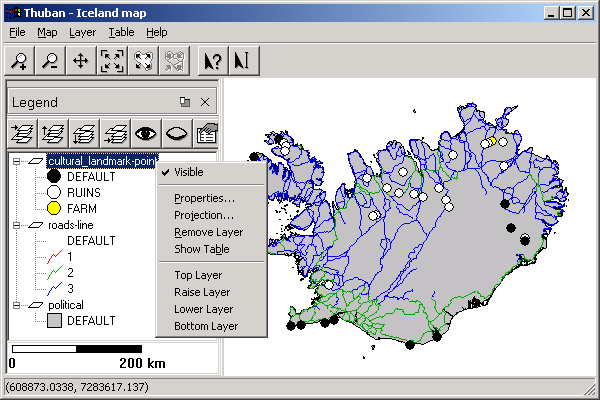Image resolution: width=600 pixels, height=400 pixels.
Task: Hide layer with the closed eye icon
Action: pyautogui.click(x=176, y=134)
